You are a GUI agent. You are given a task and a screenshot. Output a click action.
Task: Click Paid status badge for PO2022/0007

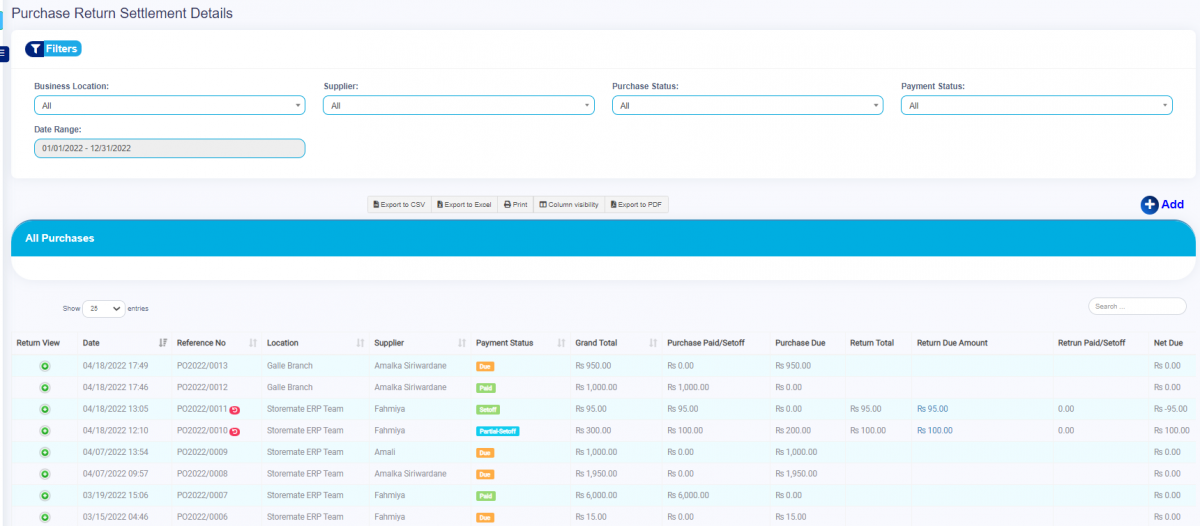(486, 496)
